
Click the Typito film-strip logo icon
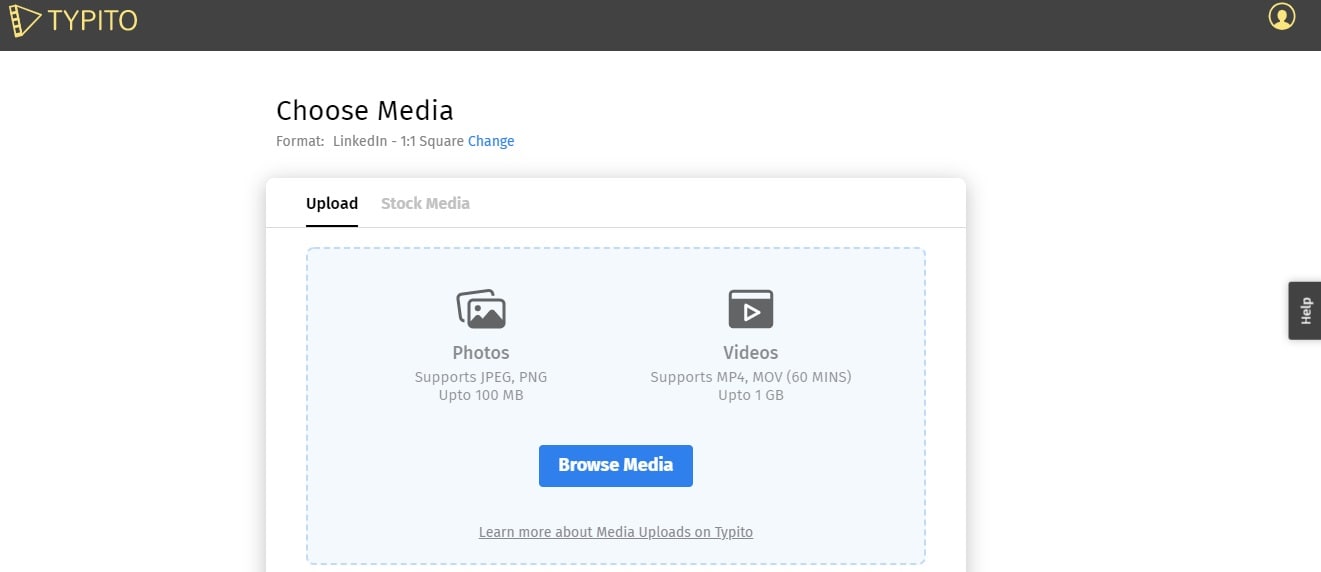24,19
